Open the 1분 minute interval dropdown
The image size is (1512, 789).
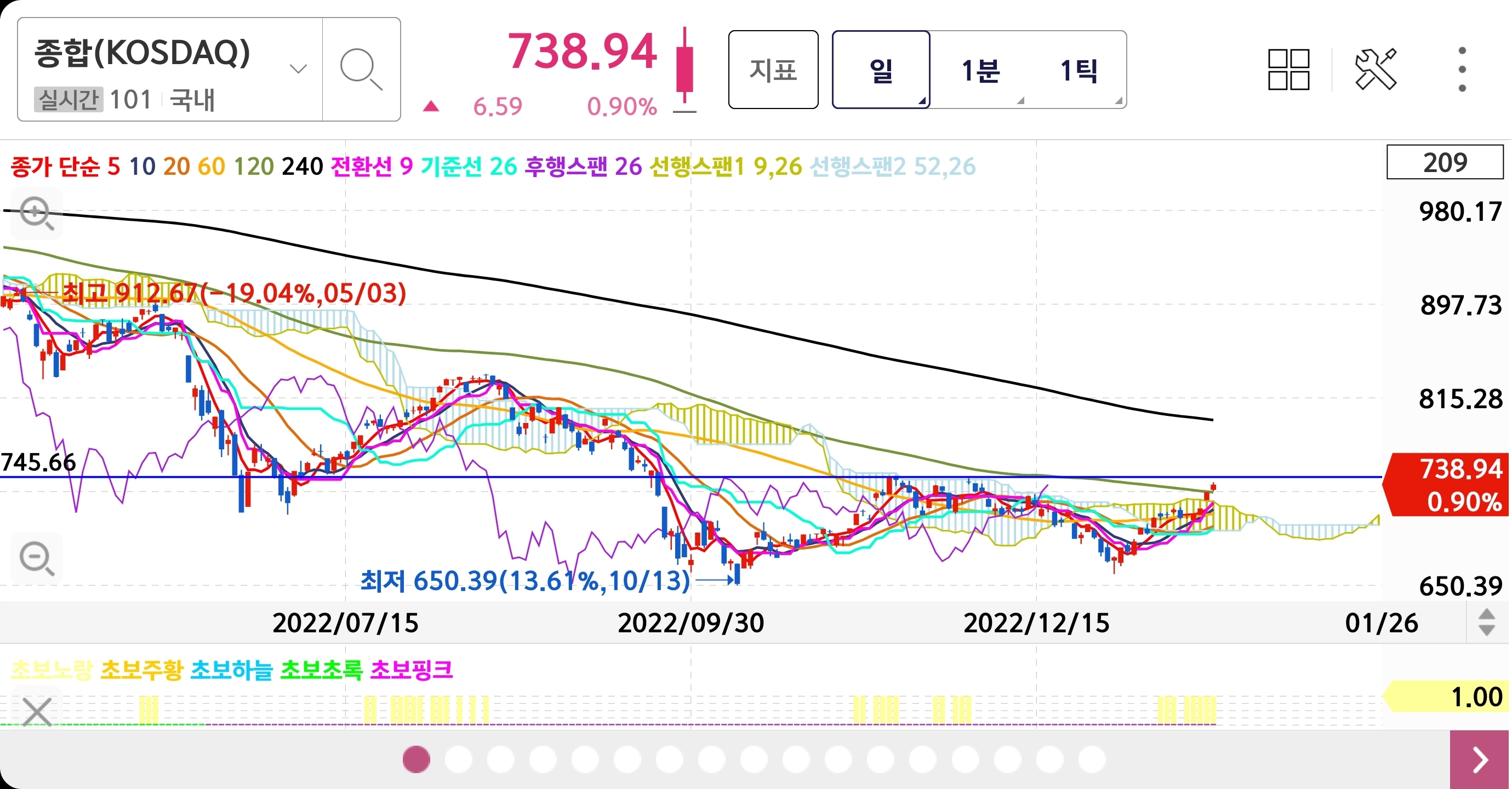(980, 71)
